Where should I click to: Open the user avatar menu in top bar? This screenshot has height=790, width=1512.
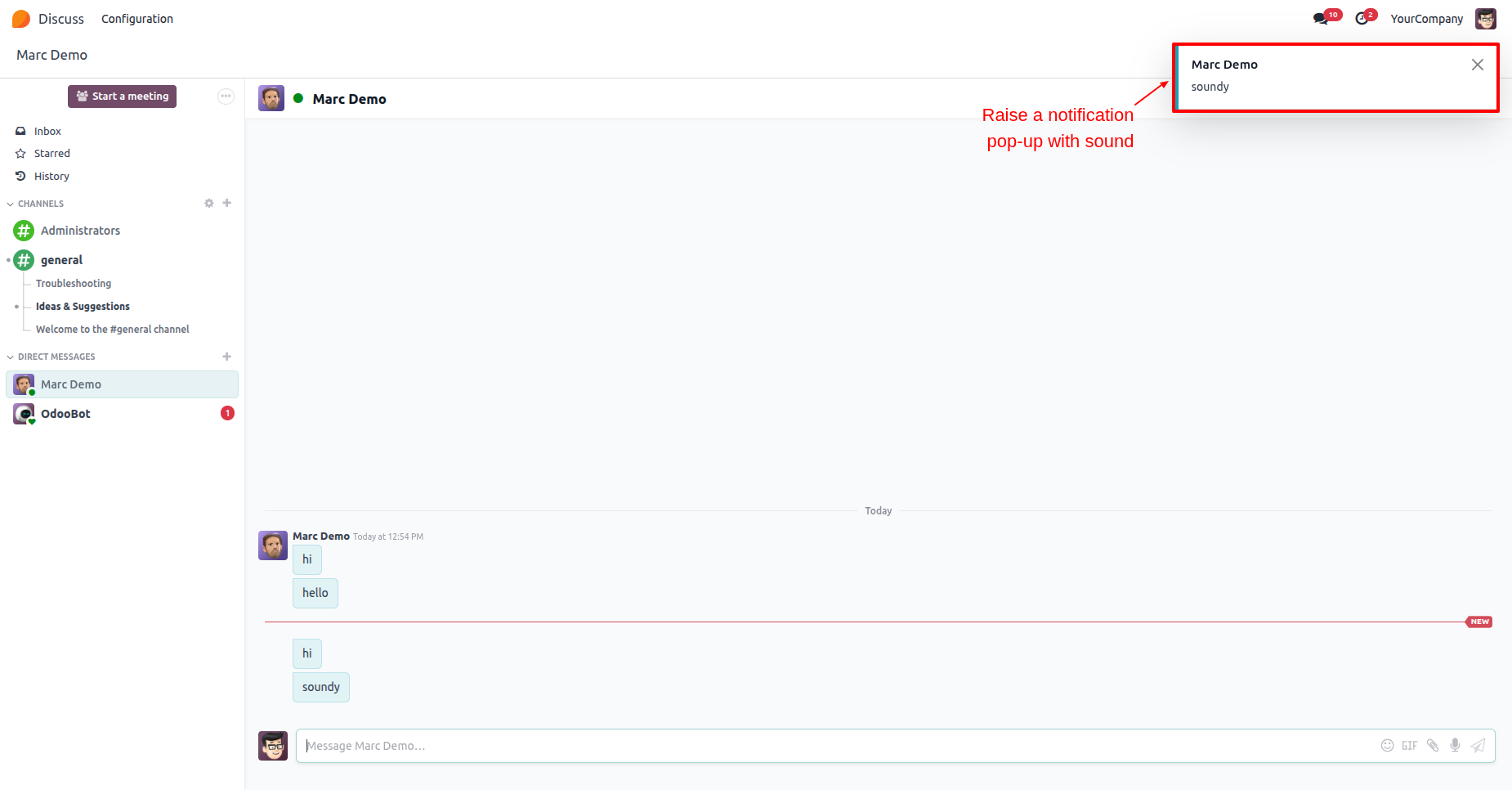coord(1486,19)
